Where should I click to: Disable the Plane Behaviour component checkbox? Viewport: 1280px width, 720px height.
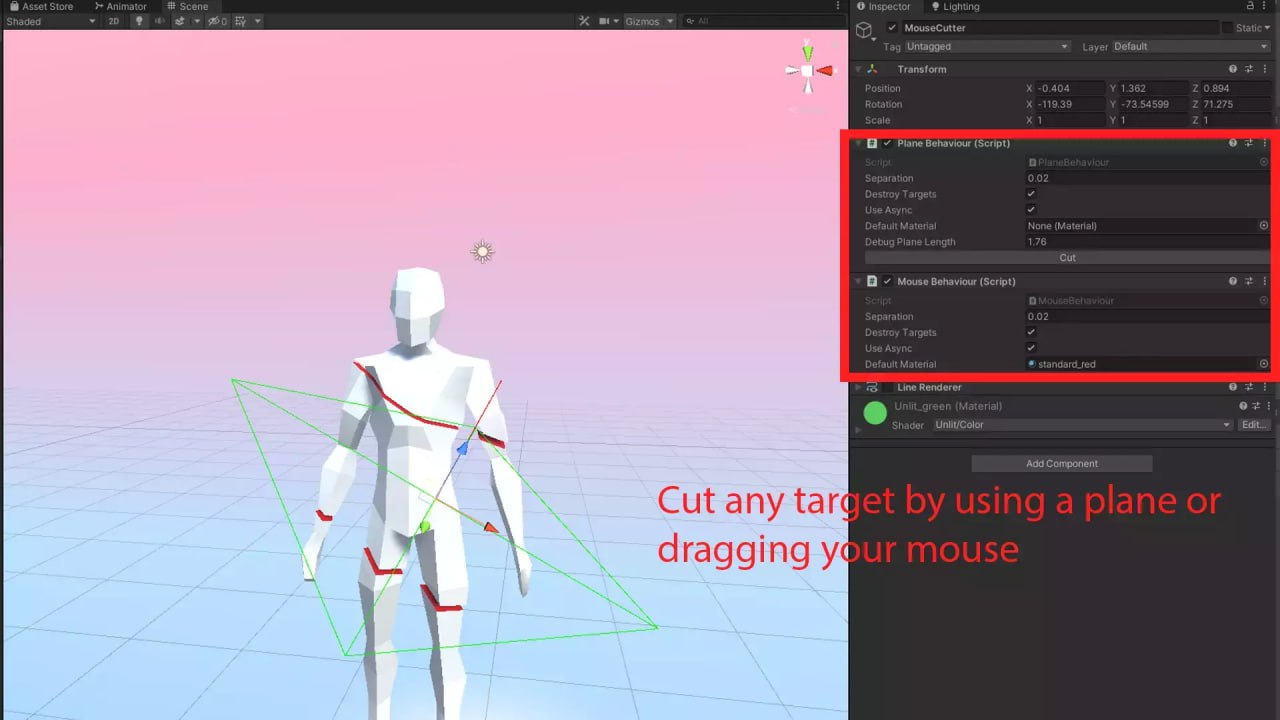887,142
